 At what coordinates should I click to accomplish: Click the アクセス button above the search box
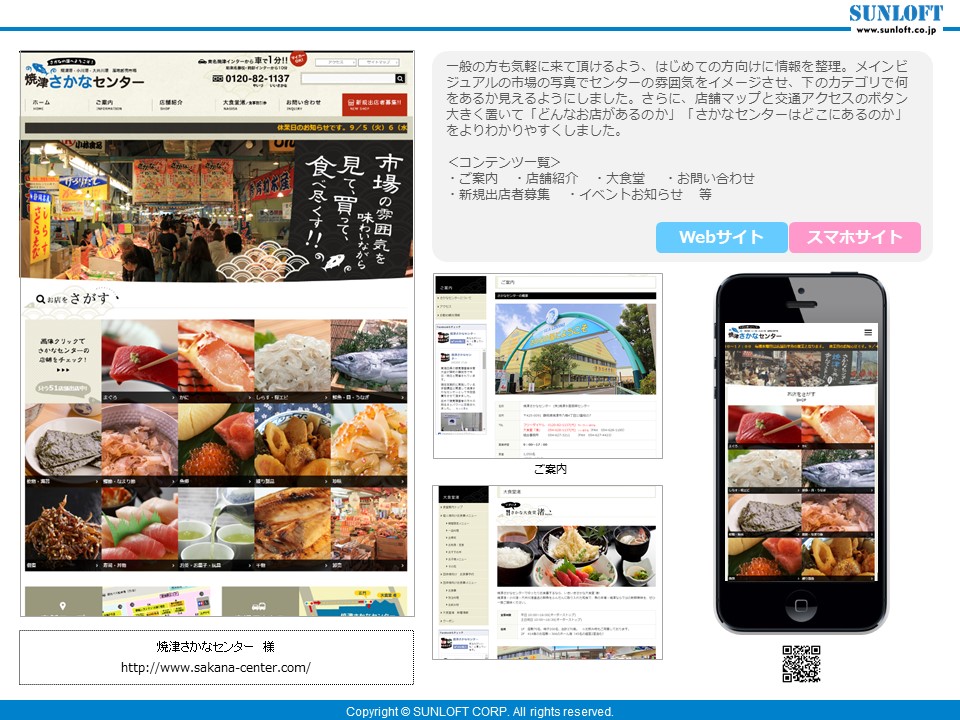(335, 62)
